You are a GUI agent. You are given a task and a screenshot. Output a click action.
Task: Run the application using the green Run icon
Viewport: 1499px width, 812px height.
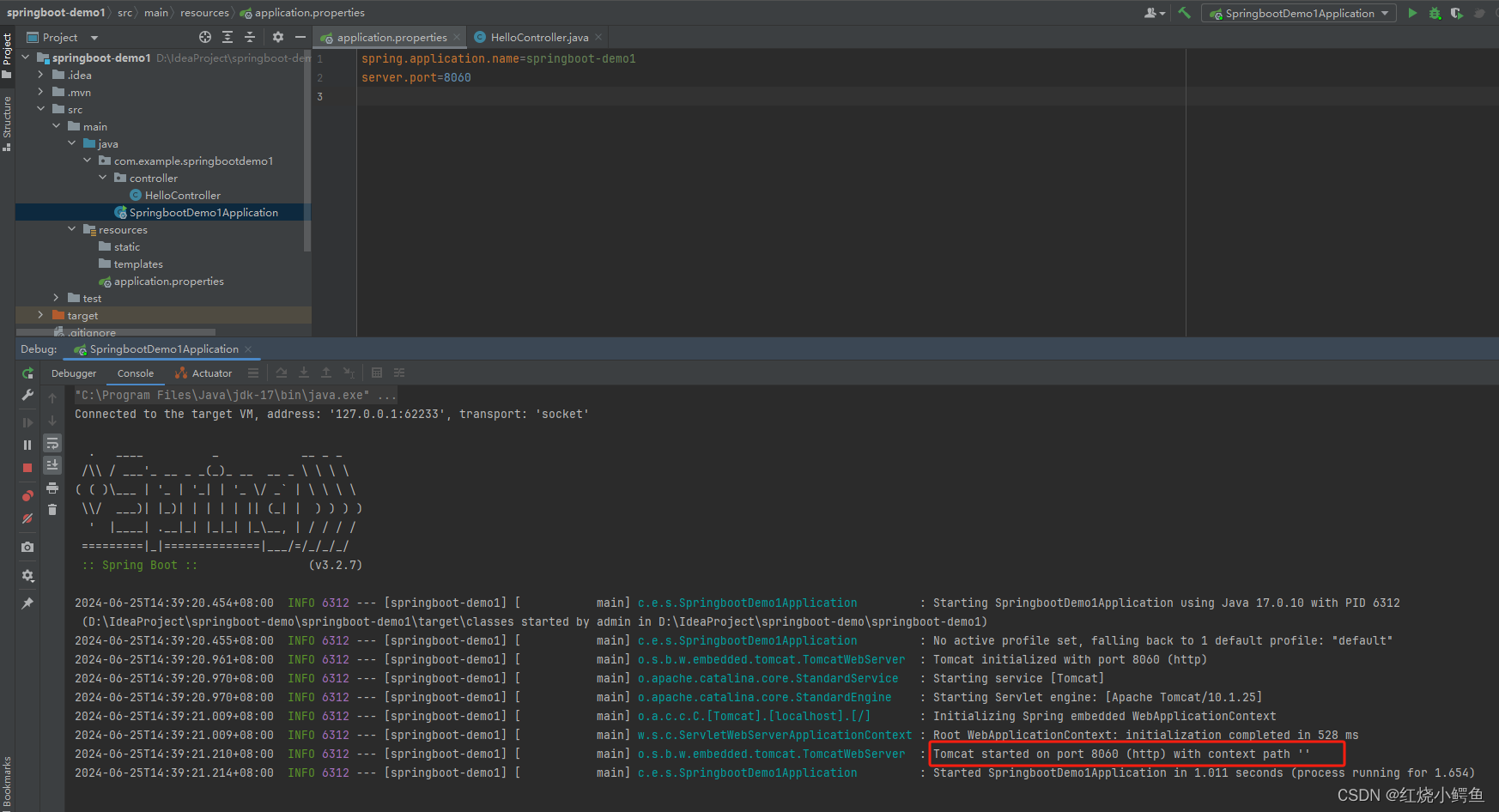[1413, 13]
